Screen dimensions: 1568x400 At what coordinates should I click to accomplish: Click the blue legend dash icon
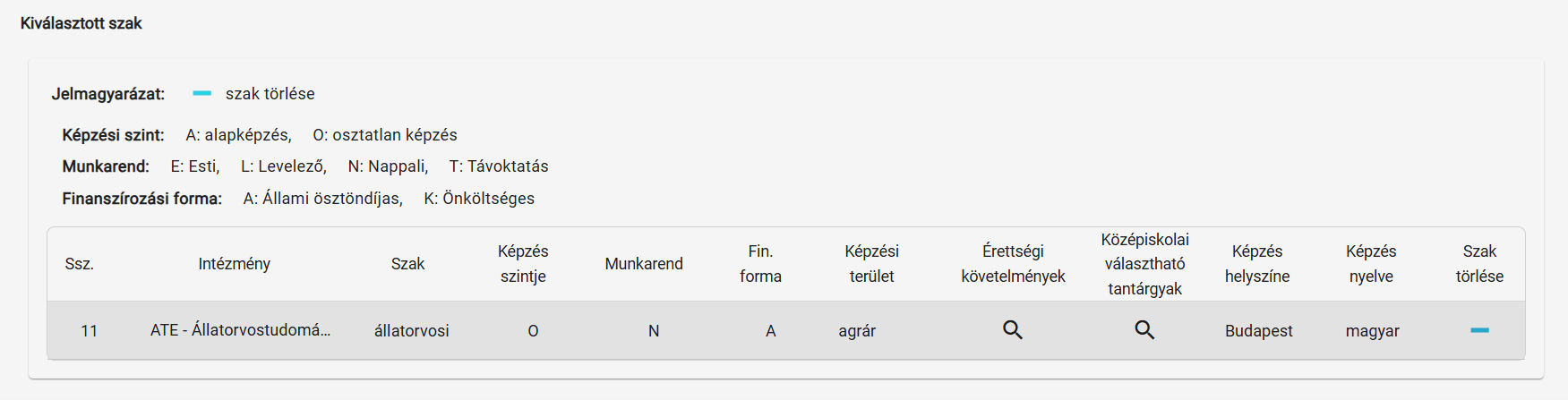coord(202,93)
